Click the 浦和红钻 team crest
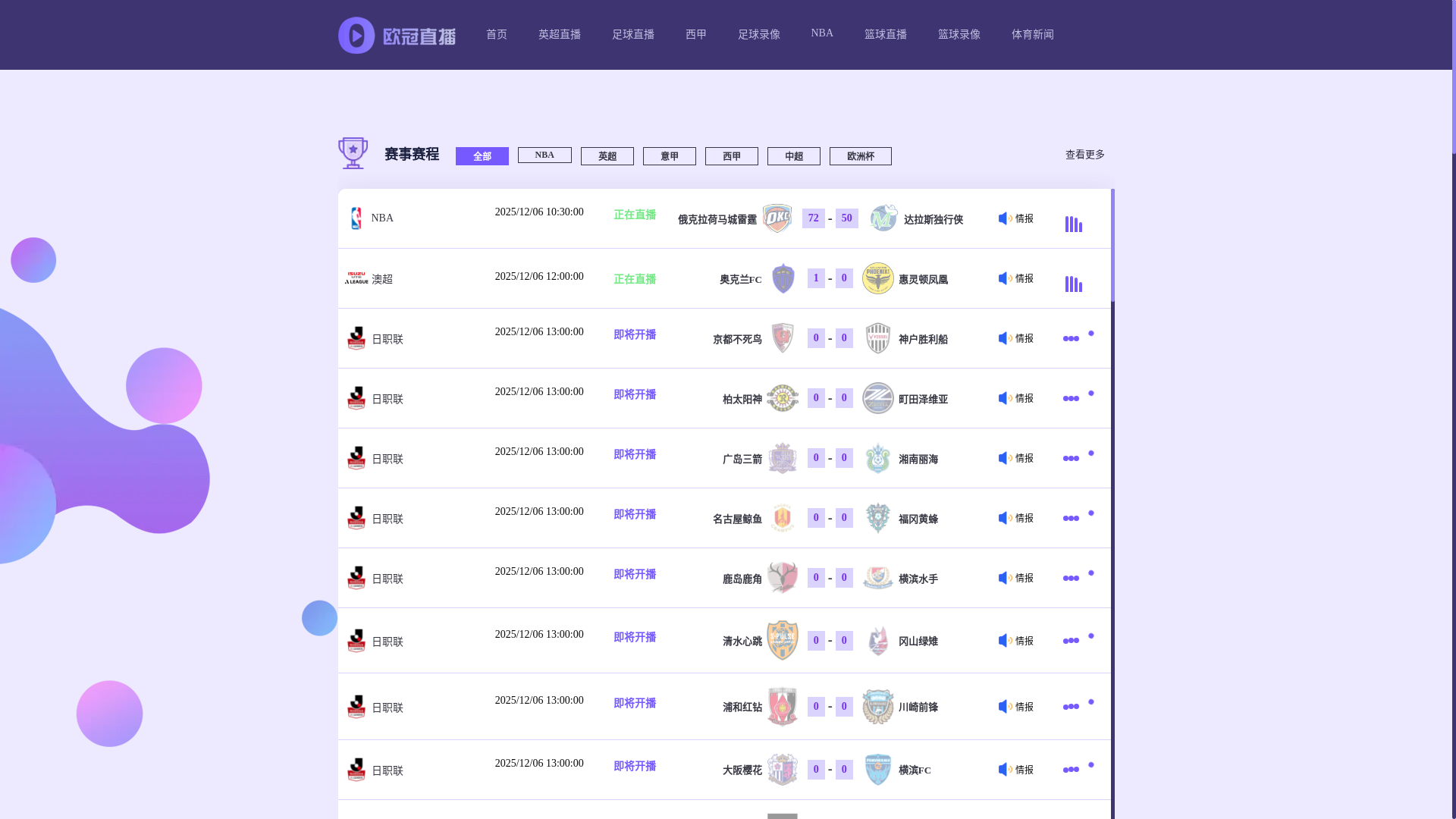1456x819 pixels. [783, 707]
